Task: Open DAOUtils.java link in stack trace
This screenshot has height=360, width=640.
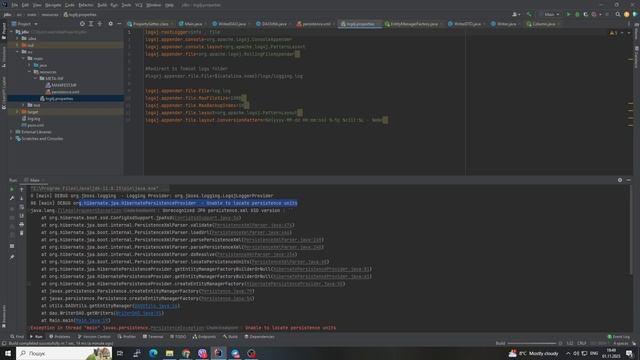Action: point(156,306)
